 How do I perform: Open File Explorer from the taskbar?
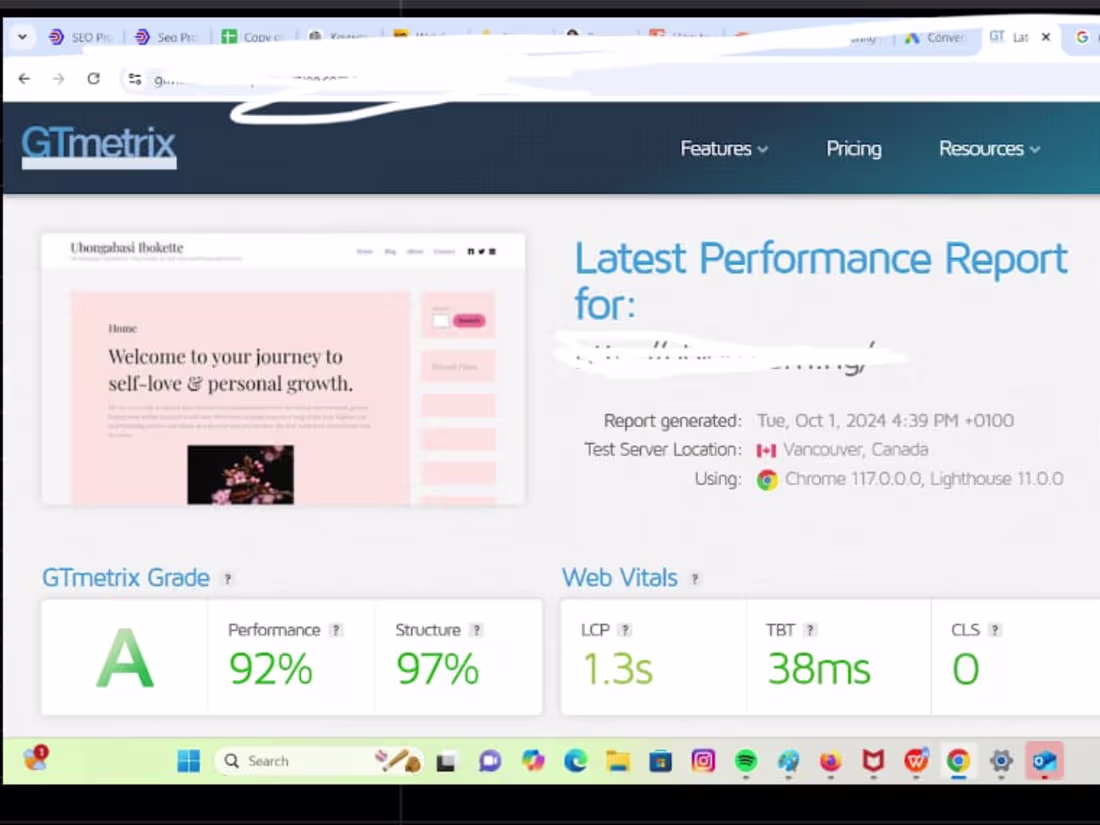(x=618, y=761)
